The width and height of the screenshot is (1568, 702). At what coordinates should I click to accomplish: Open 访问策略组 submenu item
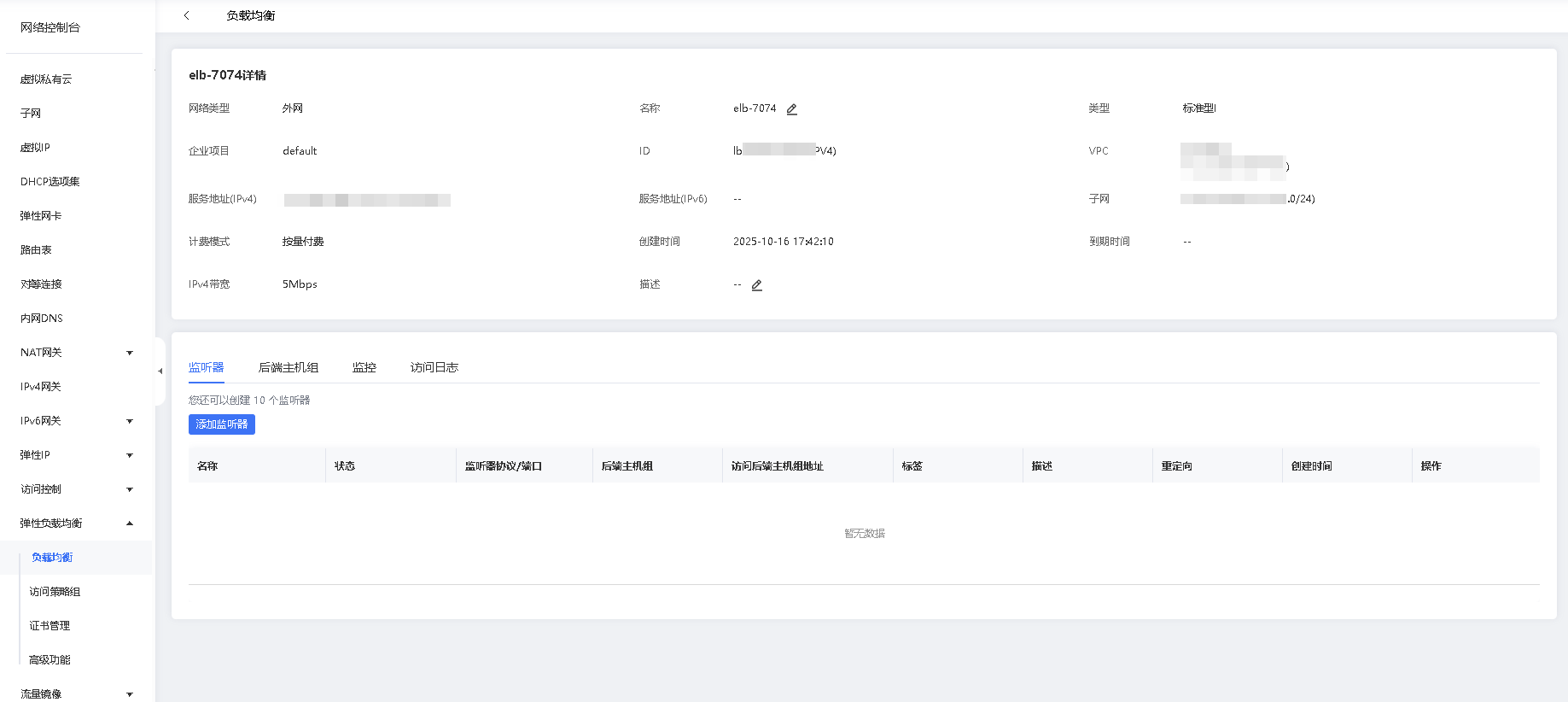[x=55, y=592]
